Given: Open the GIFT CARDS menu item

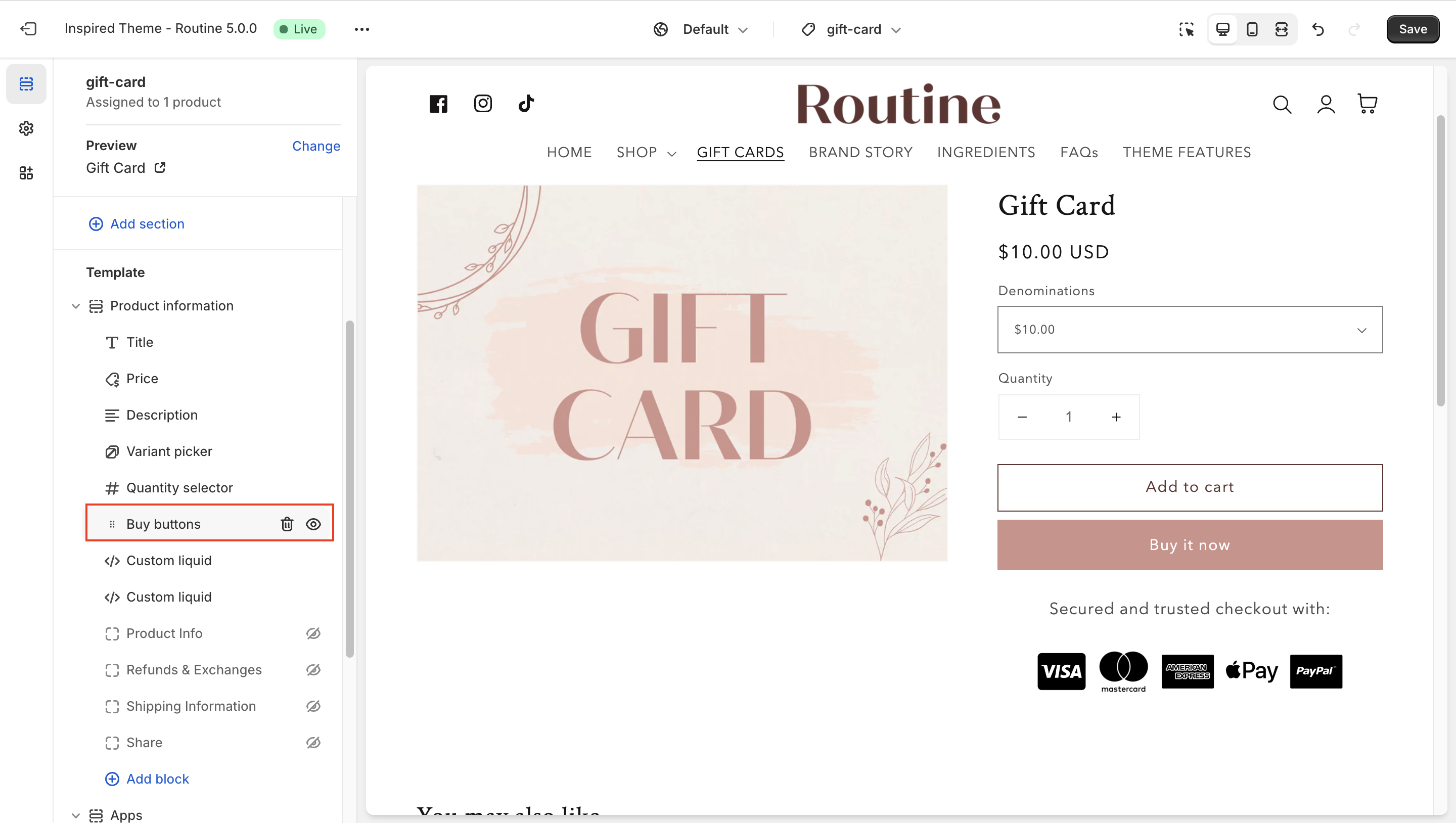Looking at the screenshot, I should 740,152.
